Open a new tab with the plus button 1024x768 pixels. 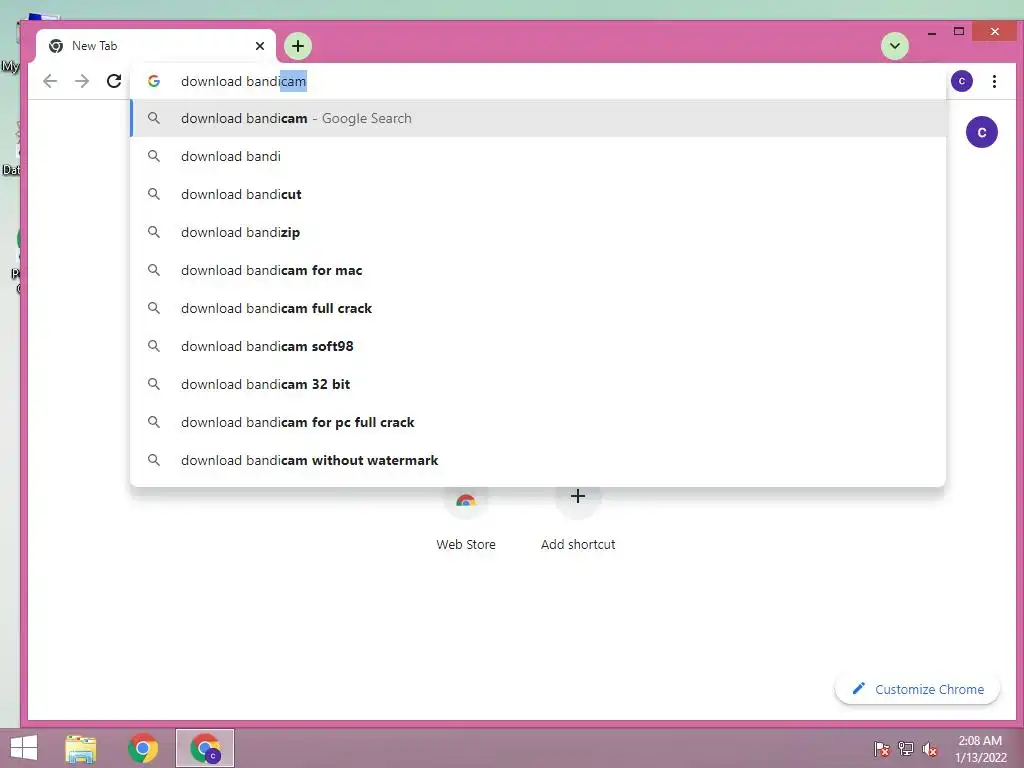pyautogui.click(x=298, y=46)
